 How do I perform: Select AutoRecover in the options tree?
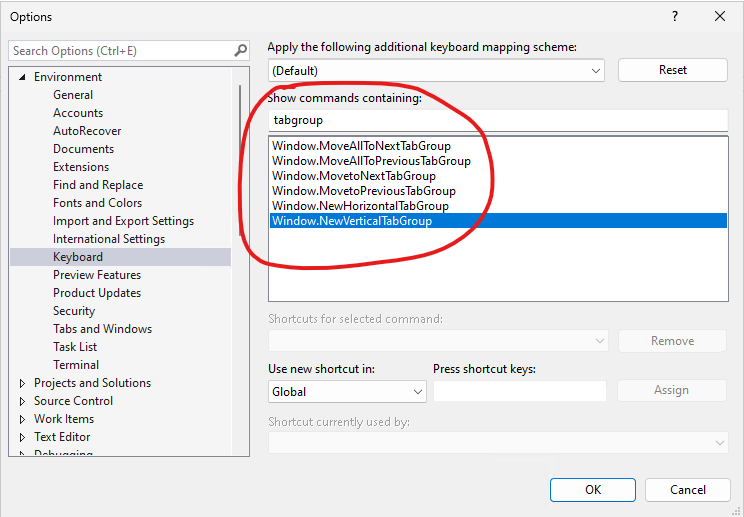click(x=87, y=131)
